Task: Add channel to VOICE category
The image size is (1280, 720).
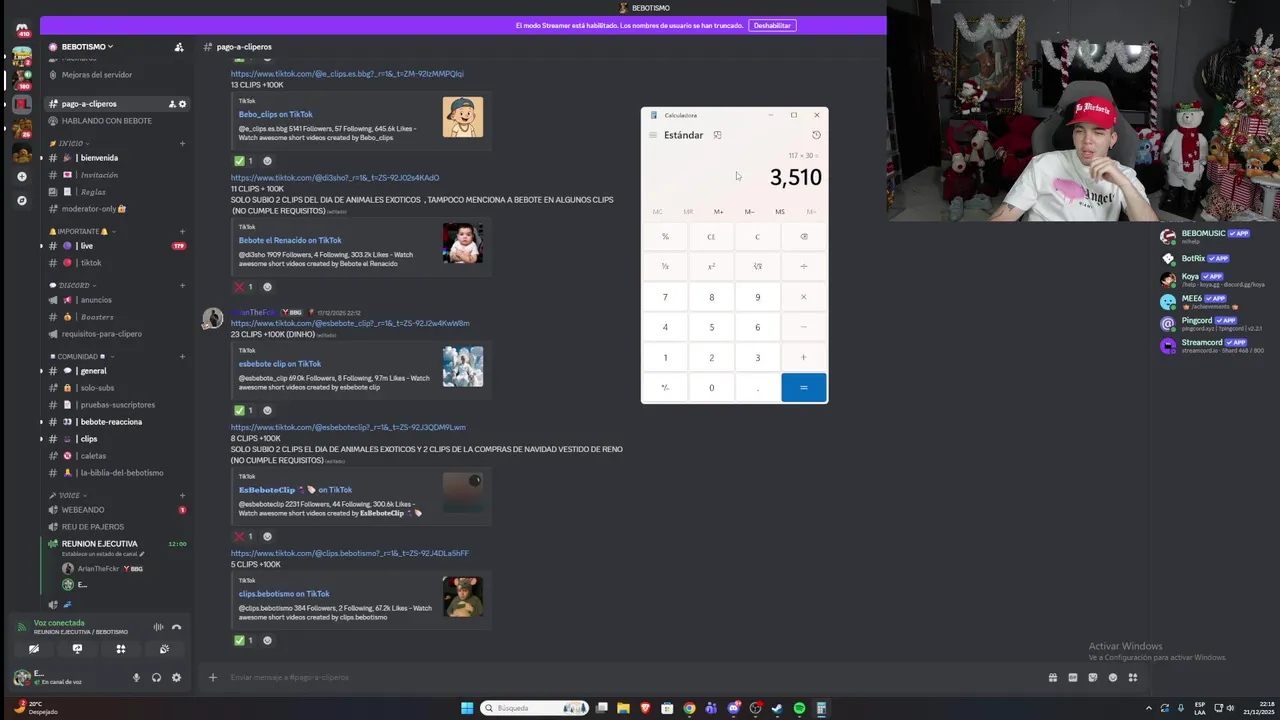Action: 182,496
